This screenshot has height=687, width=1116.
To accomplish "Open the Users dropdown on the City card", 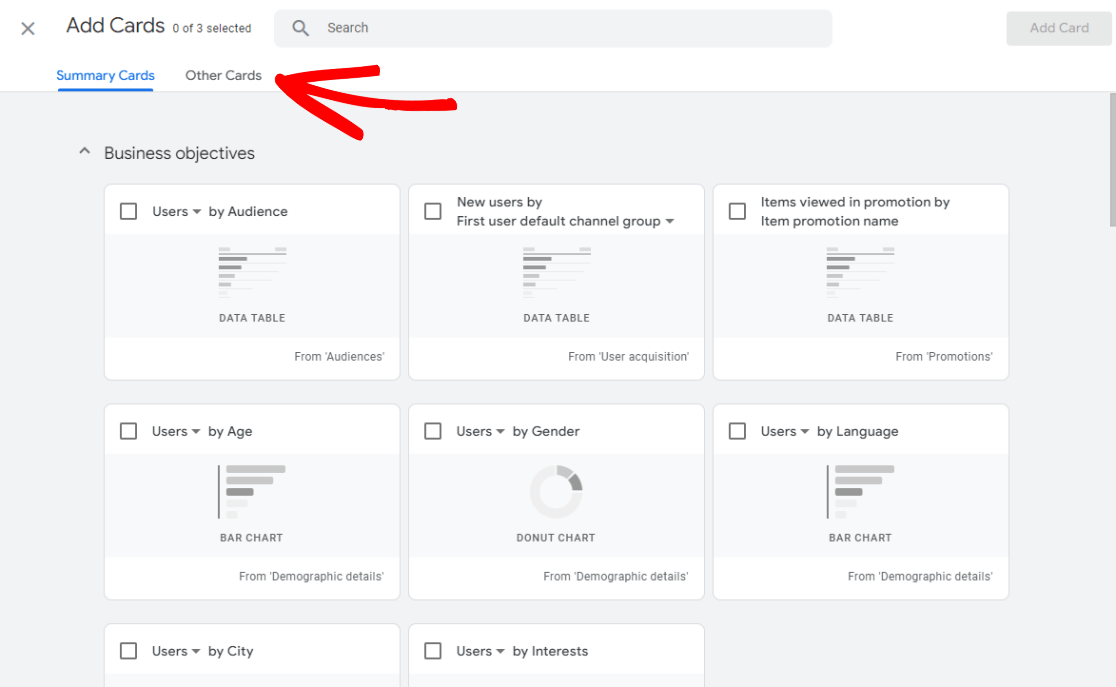I will [x=194, y=651].
